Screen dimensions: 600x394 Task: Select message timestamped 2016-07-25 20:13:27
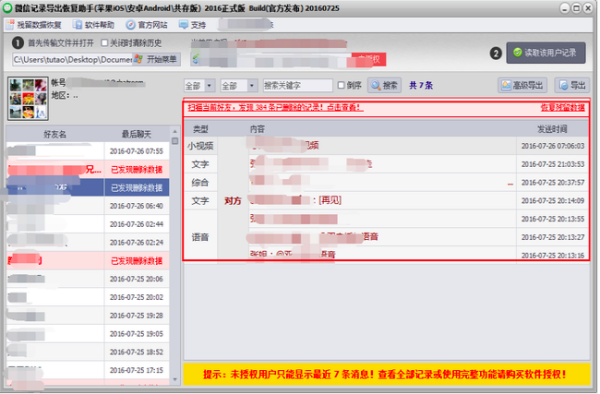tap(418, 237)
